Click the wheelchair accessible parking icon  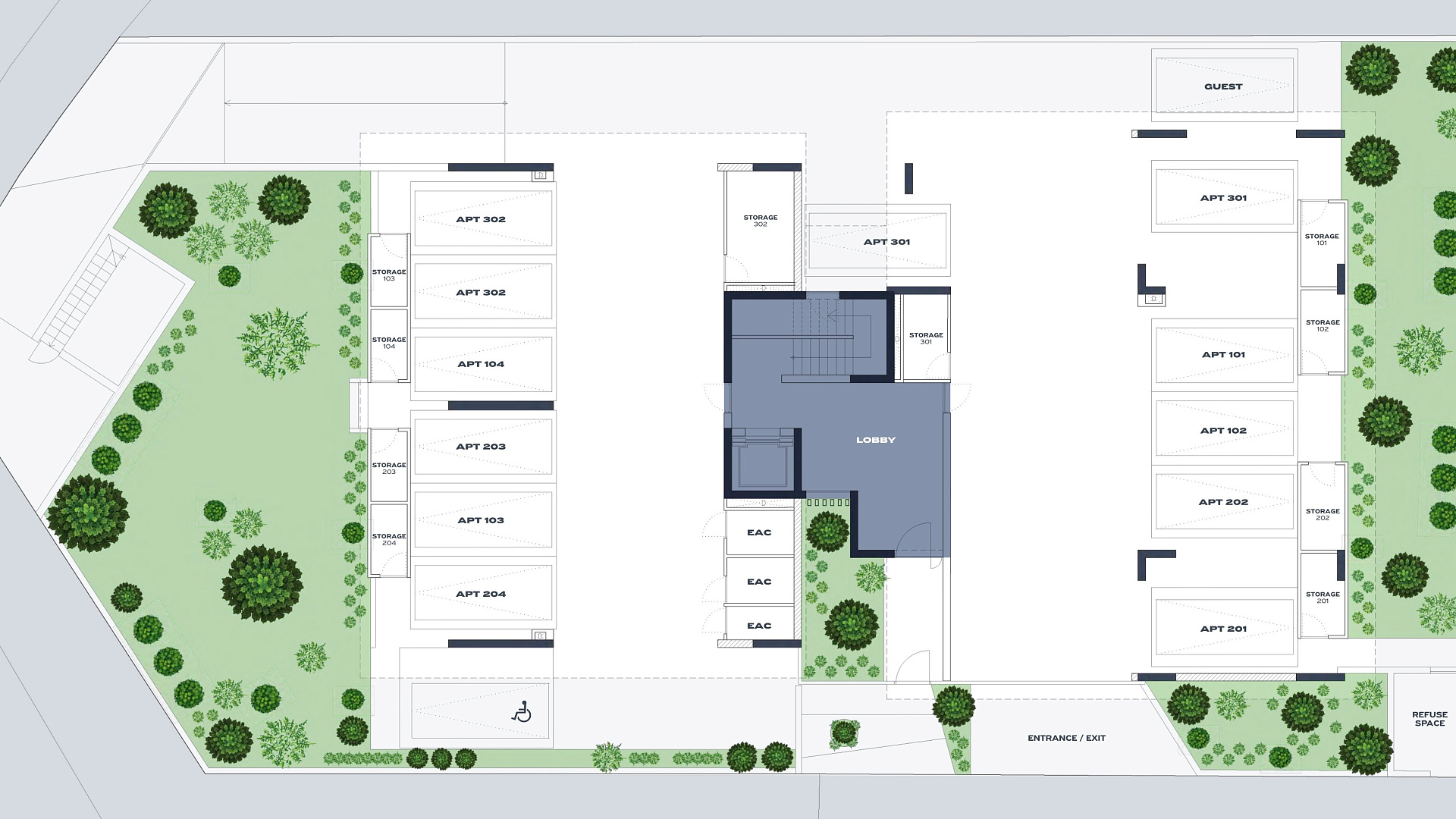[x=522, y=712]
